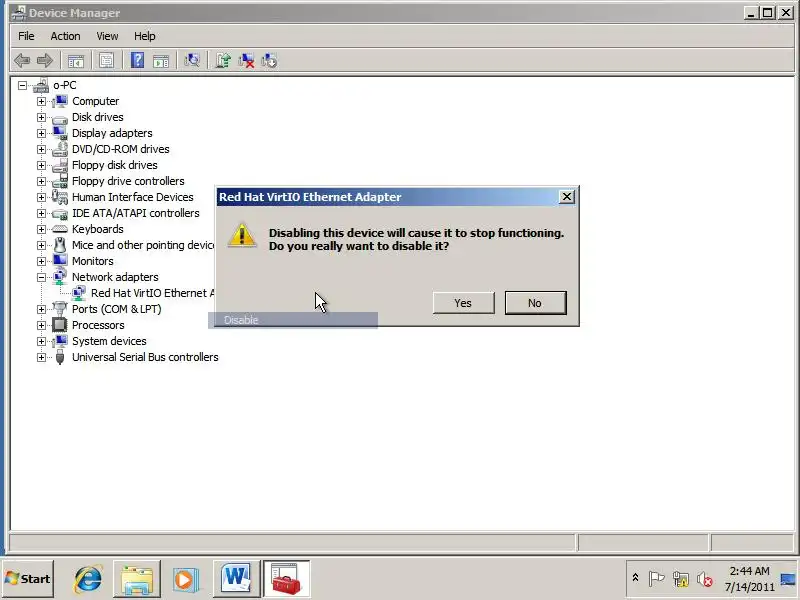Screen dimensions: 800x600
Task: Click the Disable context menu entry
Action: (293, 320)
